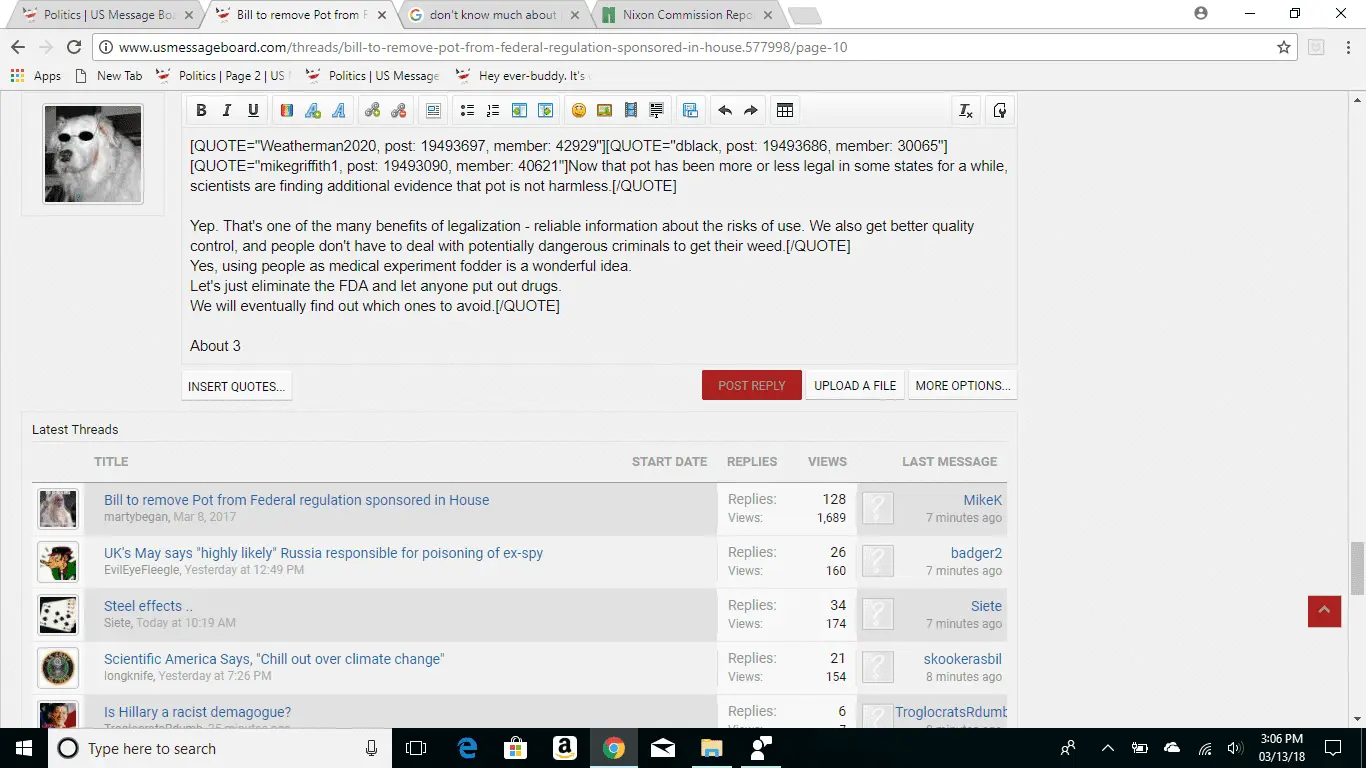
Task: Open the text color picker
Action: (287, 111)
